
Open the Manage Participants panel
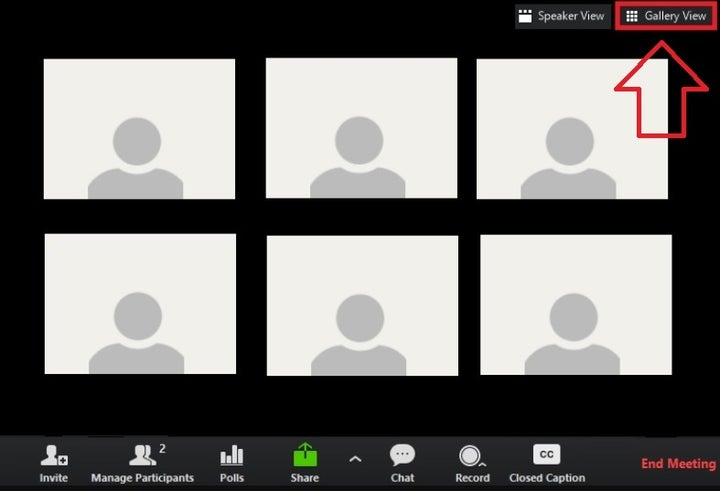(142, 457)
